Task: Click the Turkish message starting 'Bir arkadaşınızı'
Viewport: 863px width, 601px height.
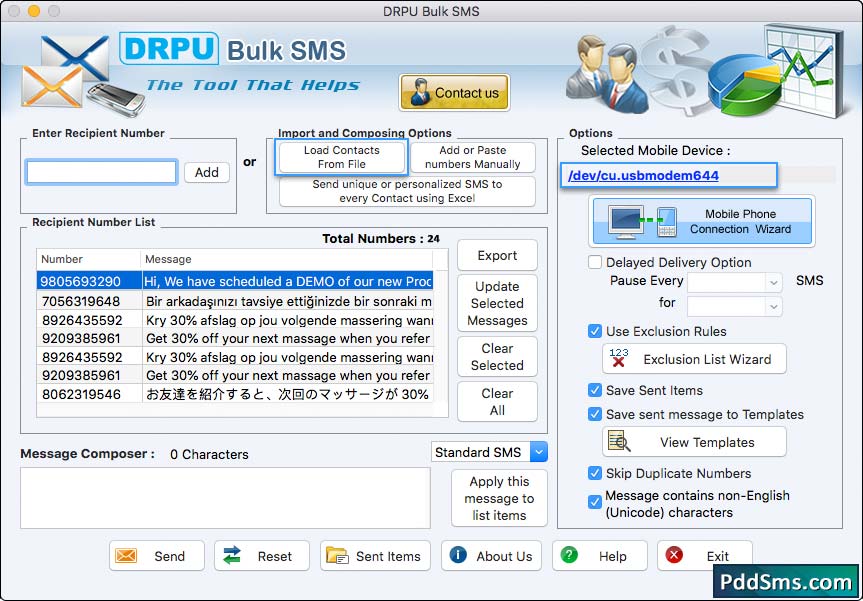Action: coord(288,301)
